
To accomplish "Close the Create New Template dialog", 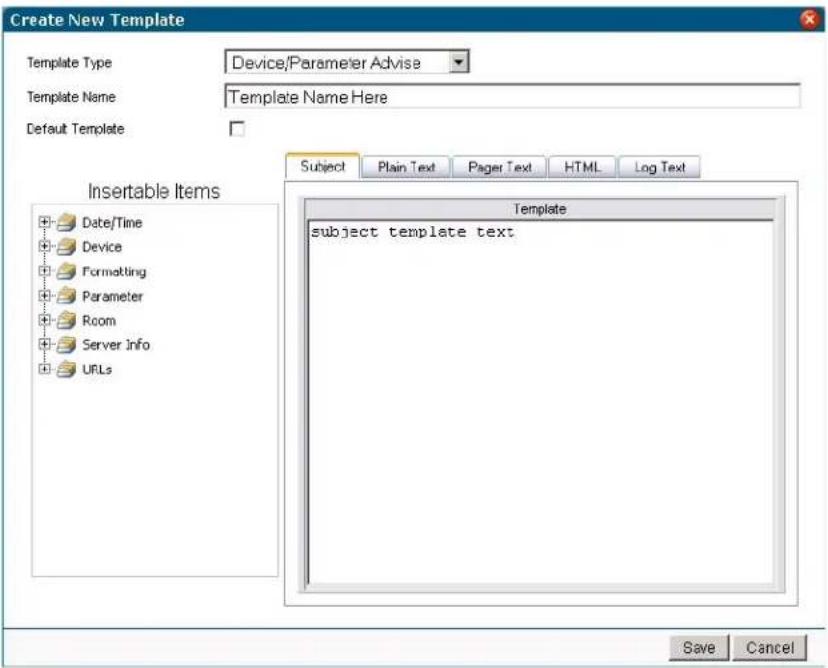I will click(809, 20).
